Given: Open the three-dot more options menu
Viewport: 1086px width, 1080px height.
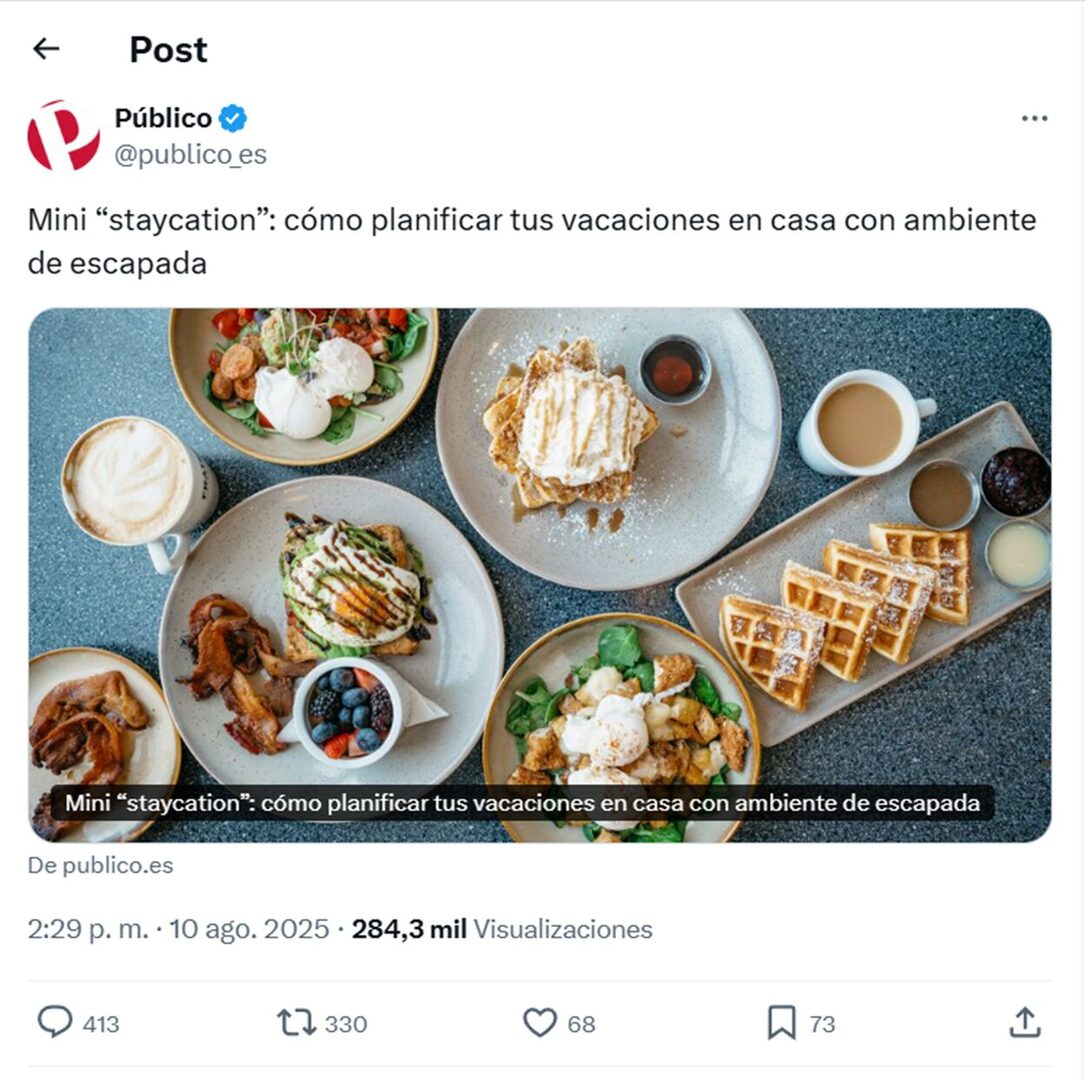Looking at the screenshot, I should (x=1034, y=118).
